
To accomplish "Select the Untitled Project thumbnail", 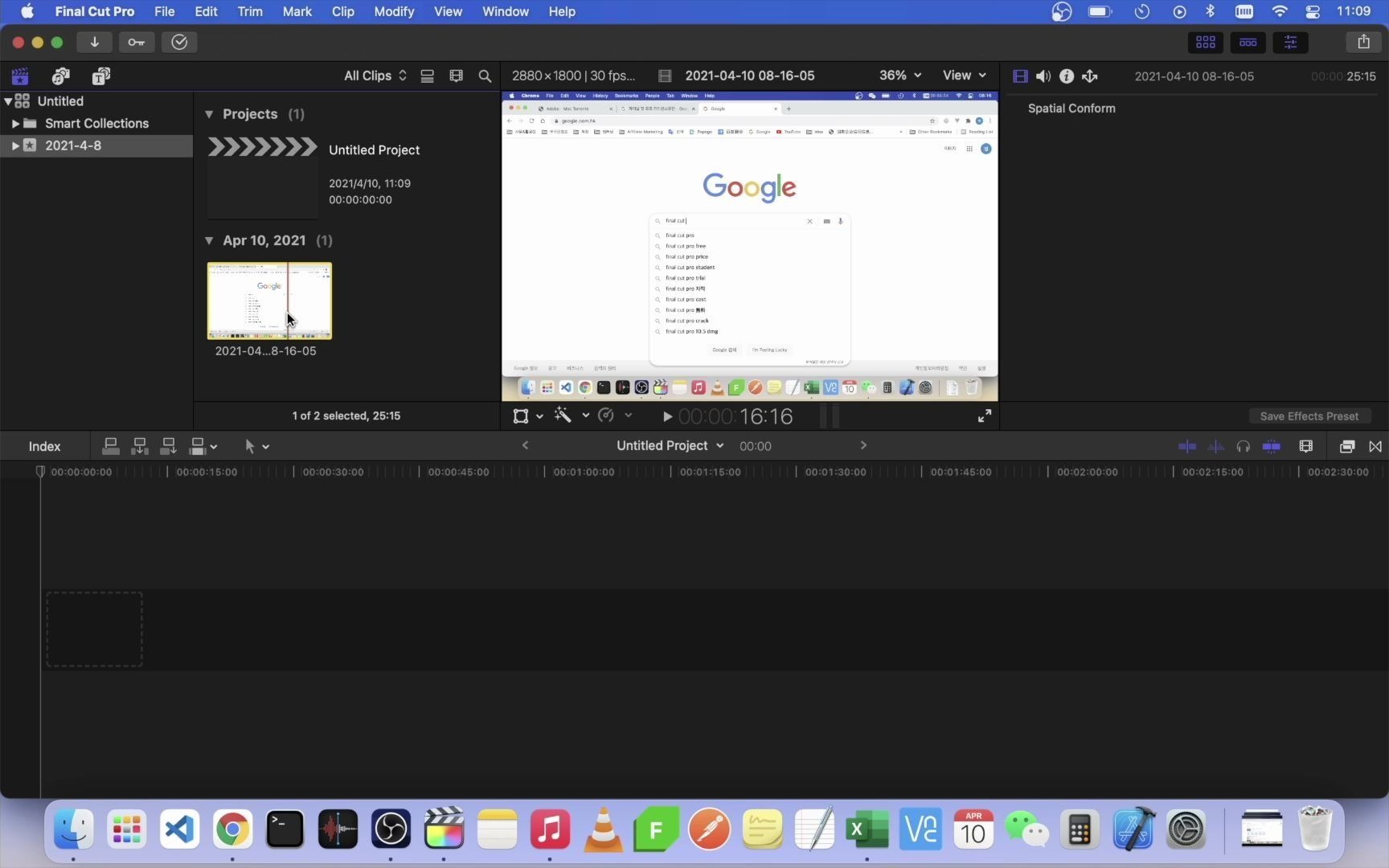I will coord(263,177).
